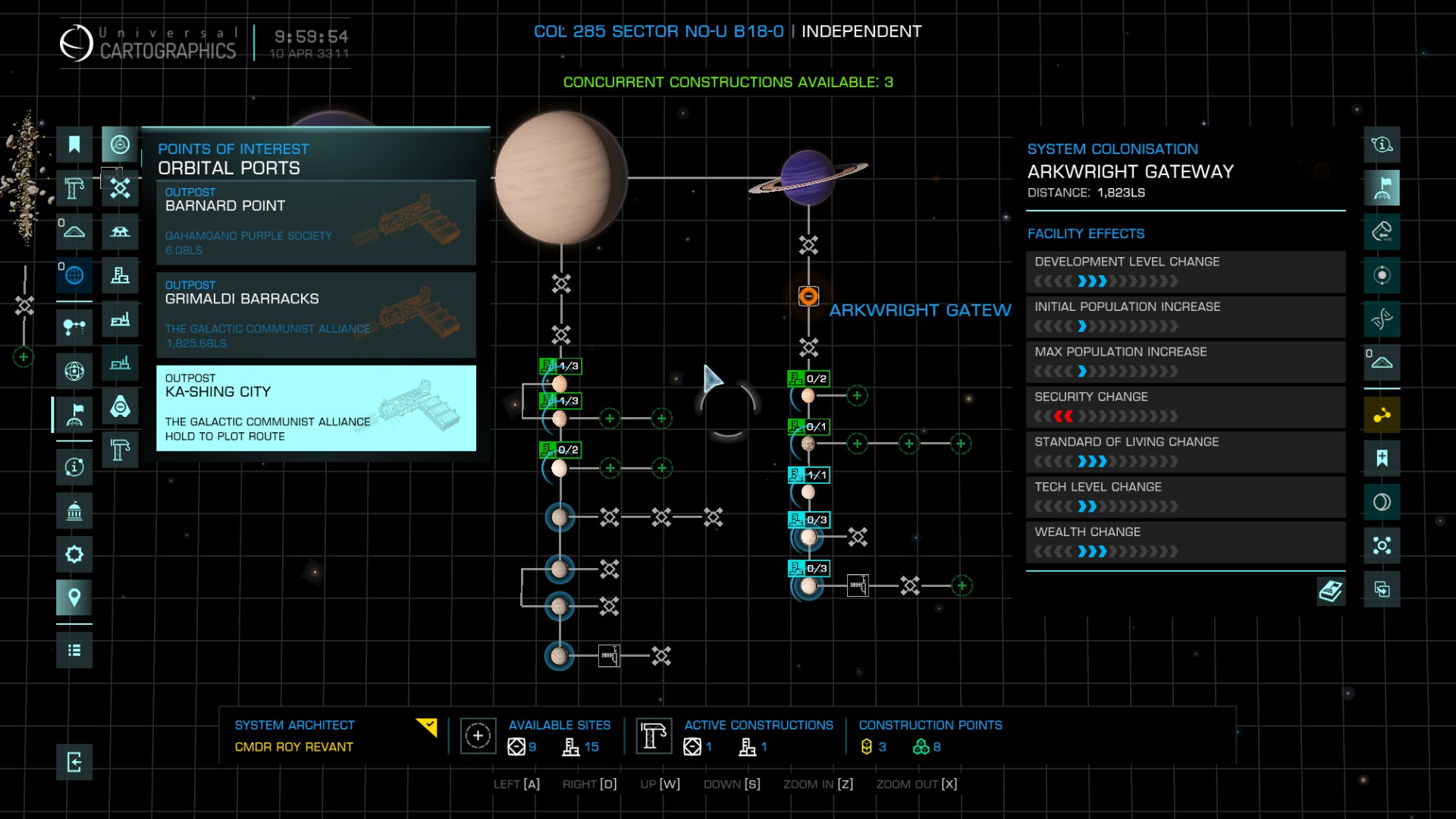1456x819 pixels.
Task: Toggle the points of interest map pin
Action: 74,598
